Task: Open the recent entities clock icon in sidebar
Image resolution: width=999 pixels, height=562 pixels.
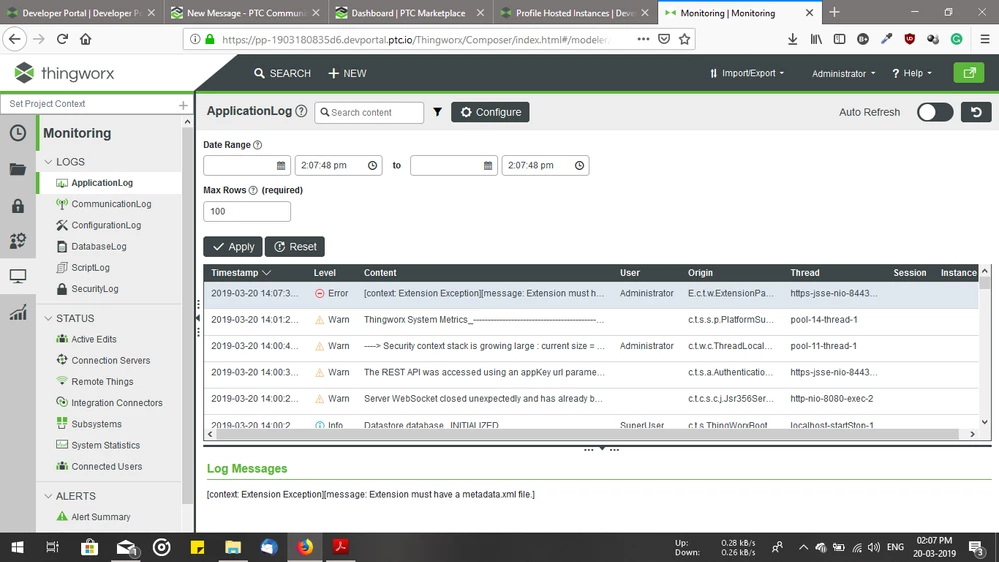Action: (x=18, y=133)
